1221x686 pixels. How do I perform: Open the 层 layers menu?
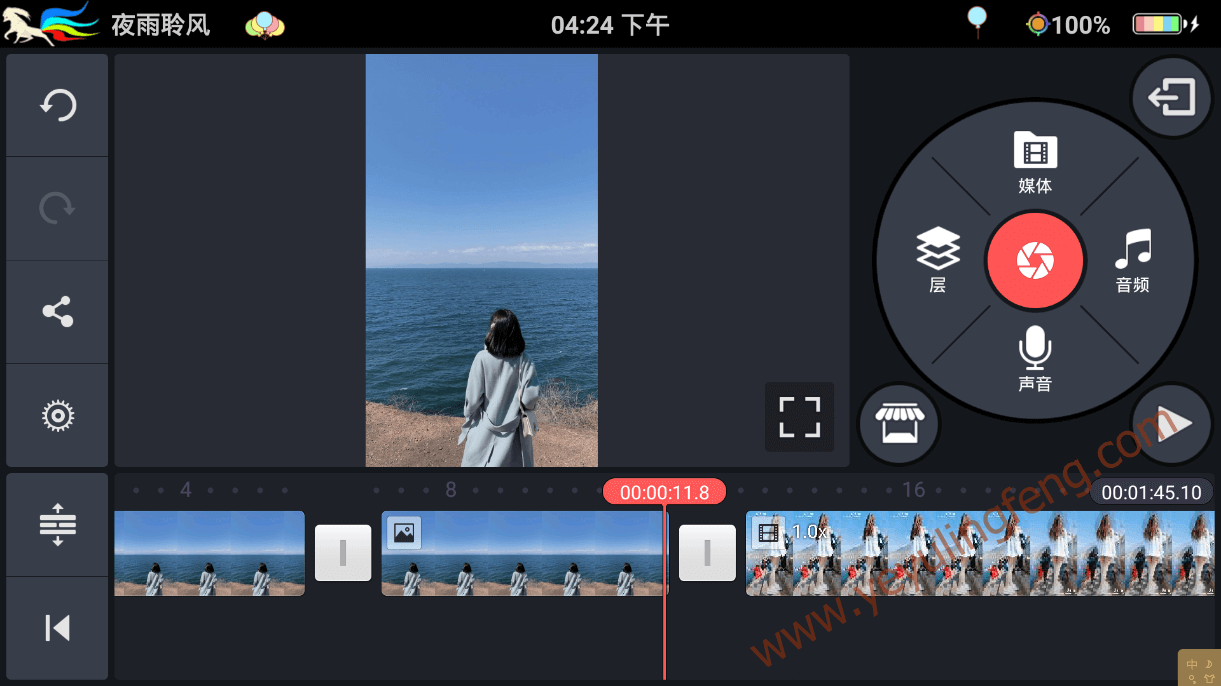(x=937, y=261)
